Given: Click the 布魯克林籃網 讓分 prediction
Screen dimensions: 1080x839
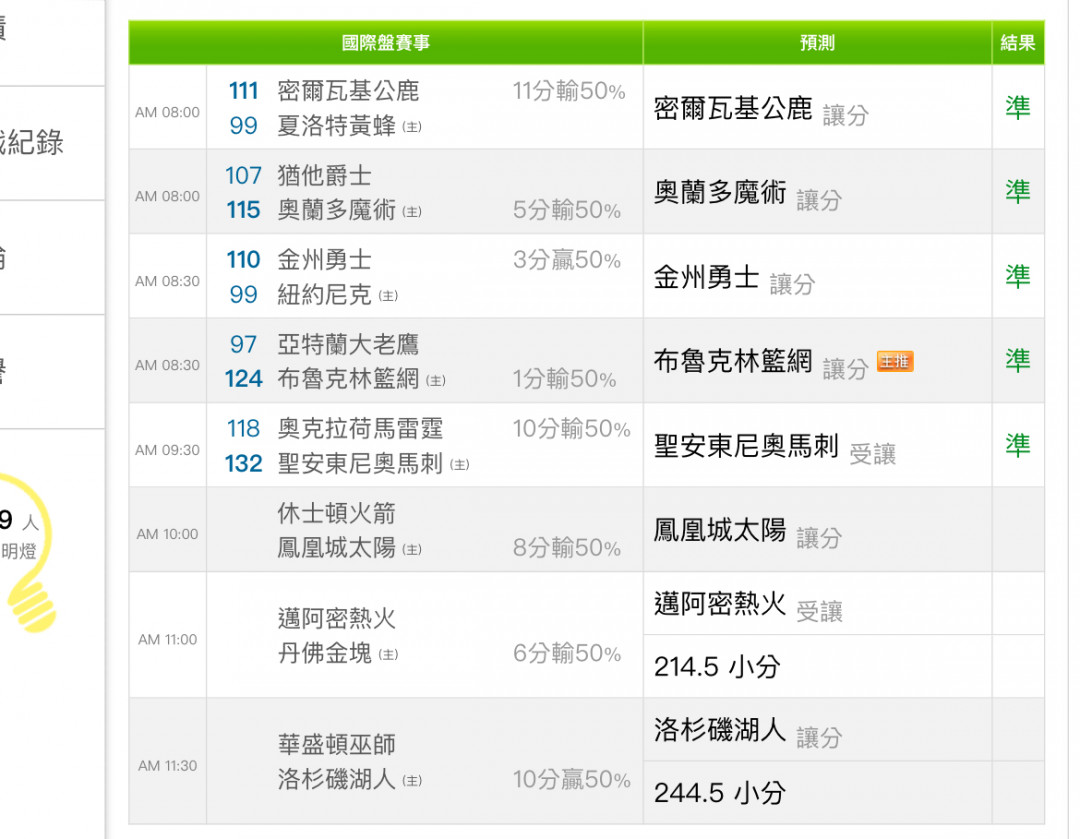Looking at the screenshot, I should (761, 364).
